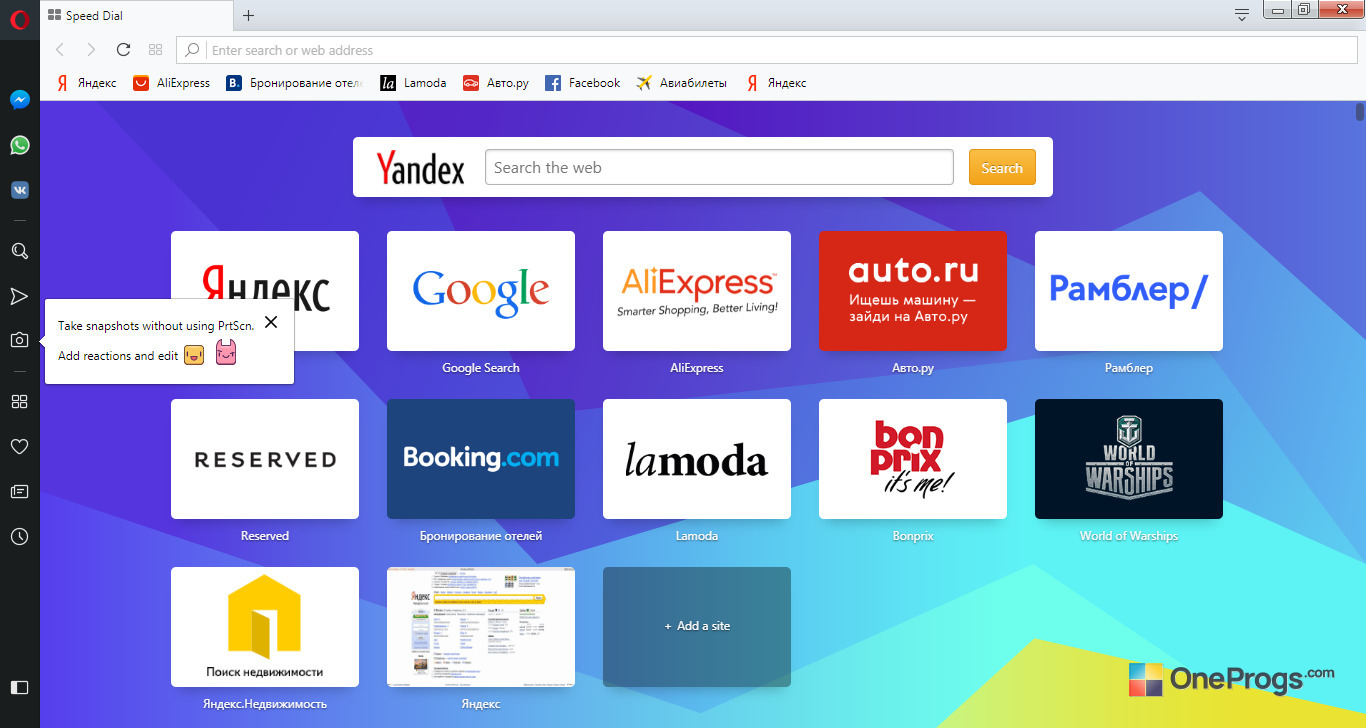This screenshot has height=728, width=1366.
Task: Click the orange Search button
Action: (1002, 167)
